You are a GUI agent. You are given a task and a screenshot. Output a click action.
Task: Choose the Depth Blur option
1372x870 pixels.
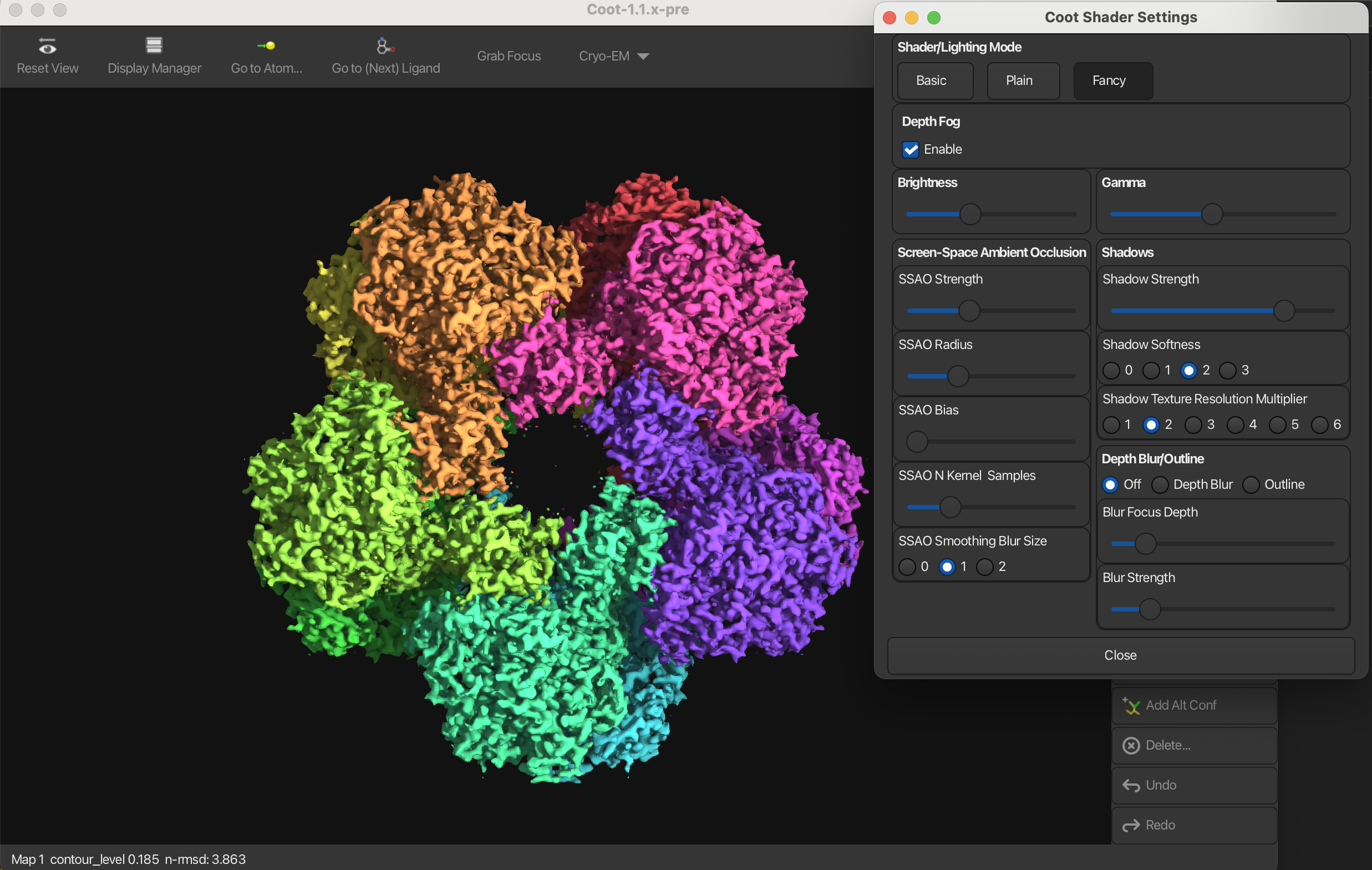1160,485
